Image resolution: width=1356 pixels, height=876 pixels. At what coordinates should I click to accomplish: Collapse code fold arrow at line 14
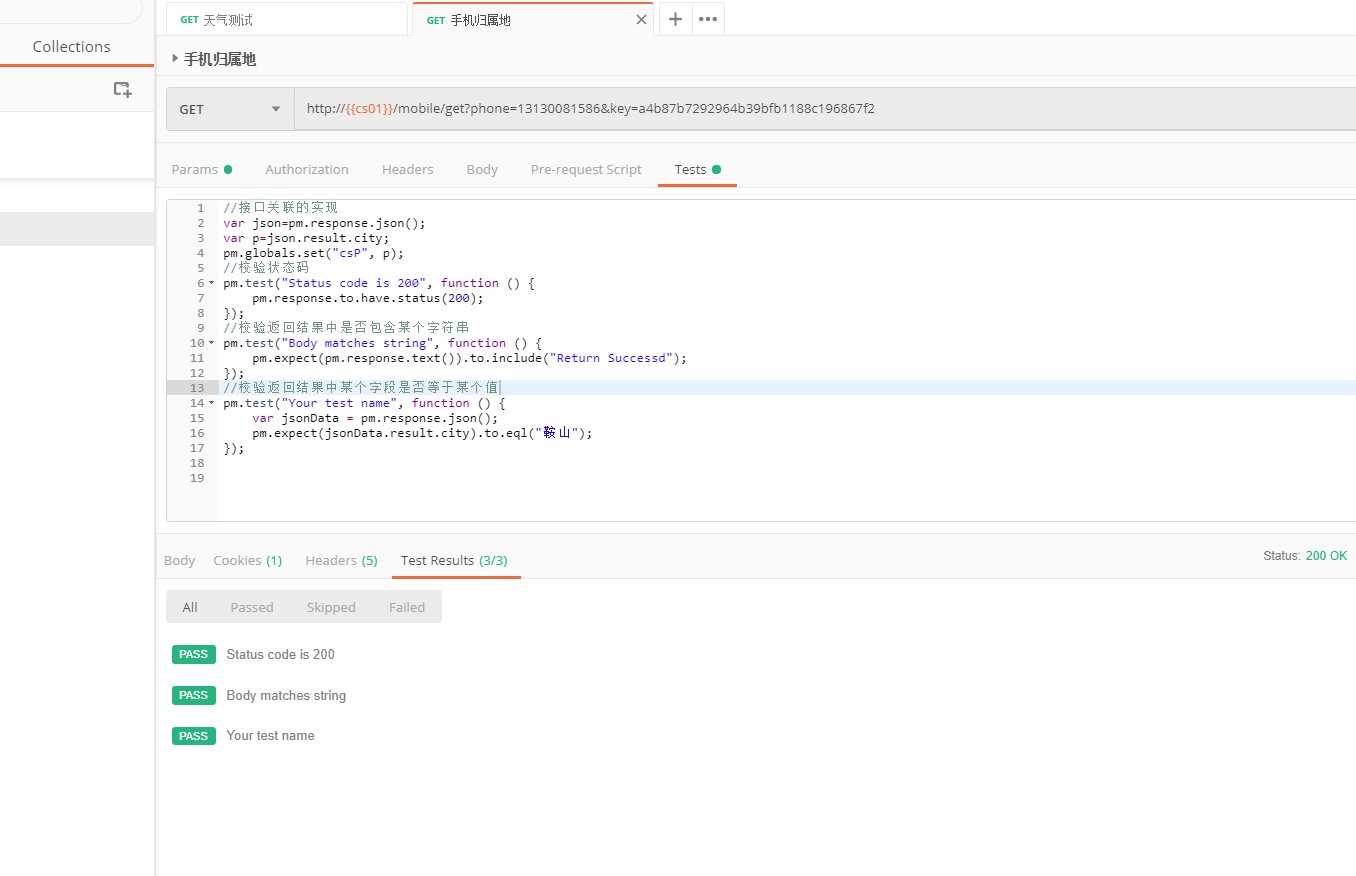pyautogui.click(x=211, y=404)
